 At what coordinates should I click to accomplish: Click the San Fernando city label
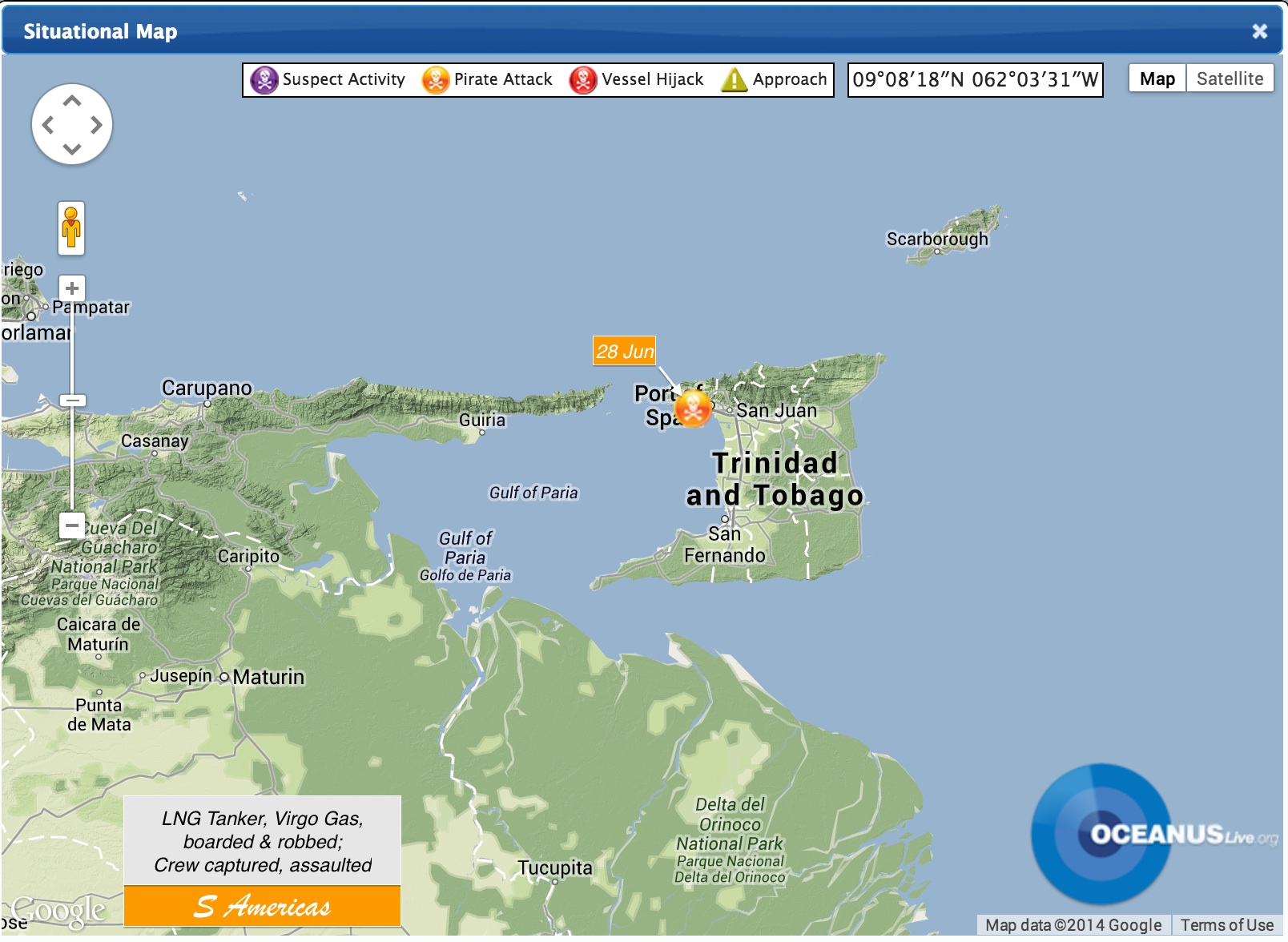[x=724, y=545]
